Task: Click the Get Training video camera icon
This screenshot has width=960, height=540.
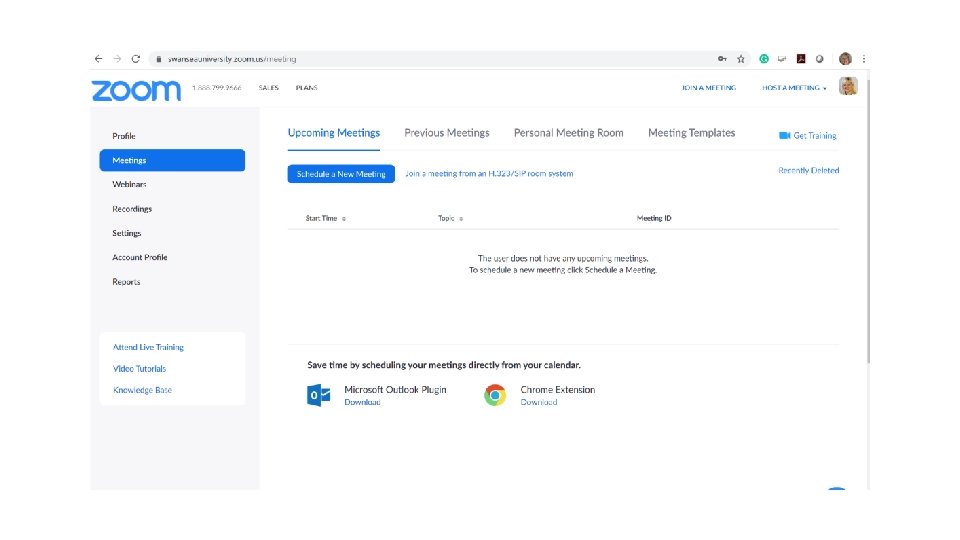Action: (x=784, y=135)
